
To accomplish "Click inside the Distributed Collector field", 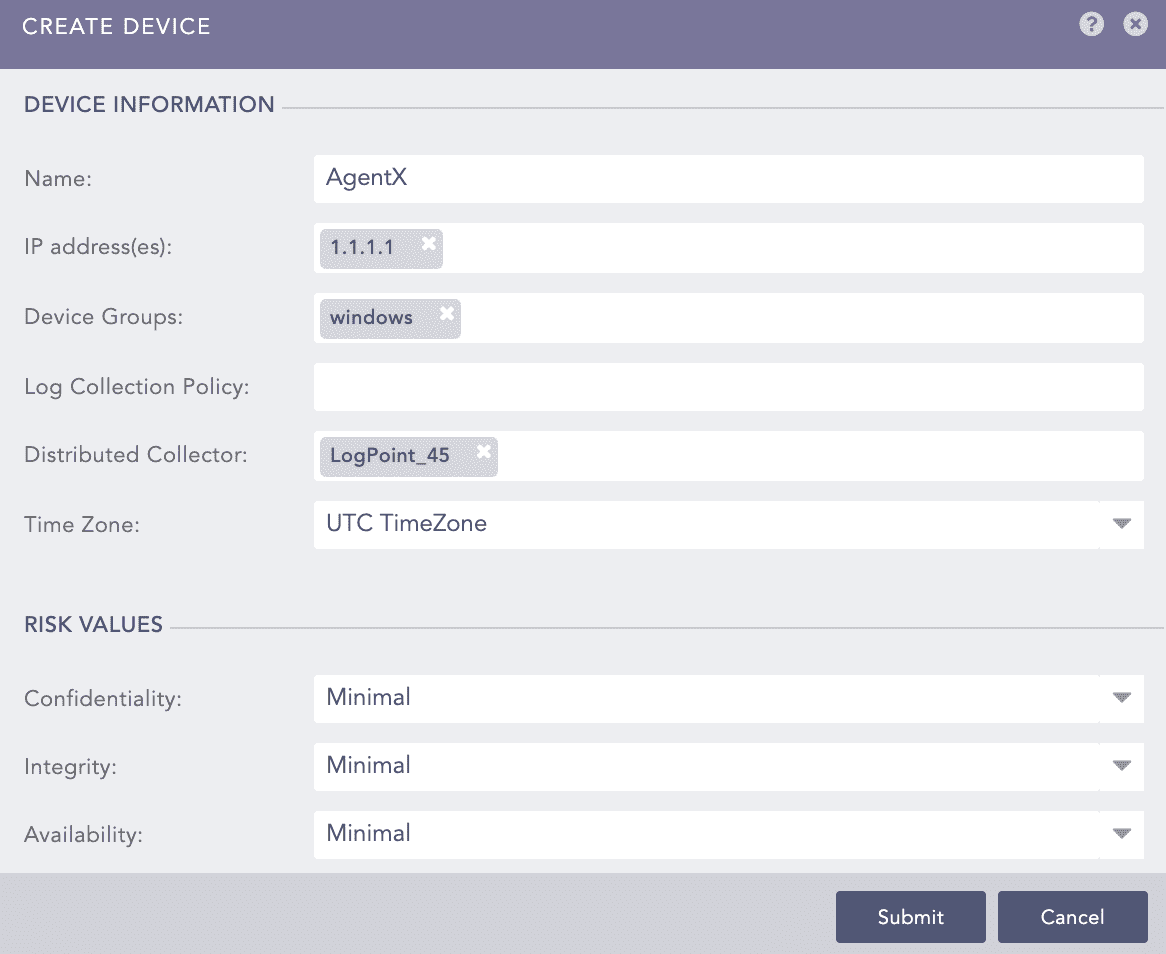I will click(x=820, y=456).
